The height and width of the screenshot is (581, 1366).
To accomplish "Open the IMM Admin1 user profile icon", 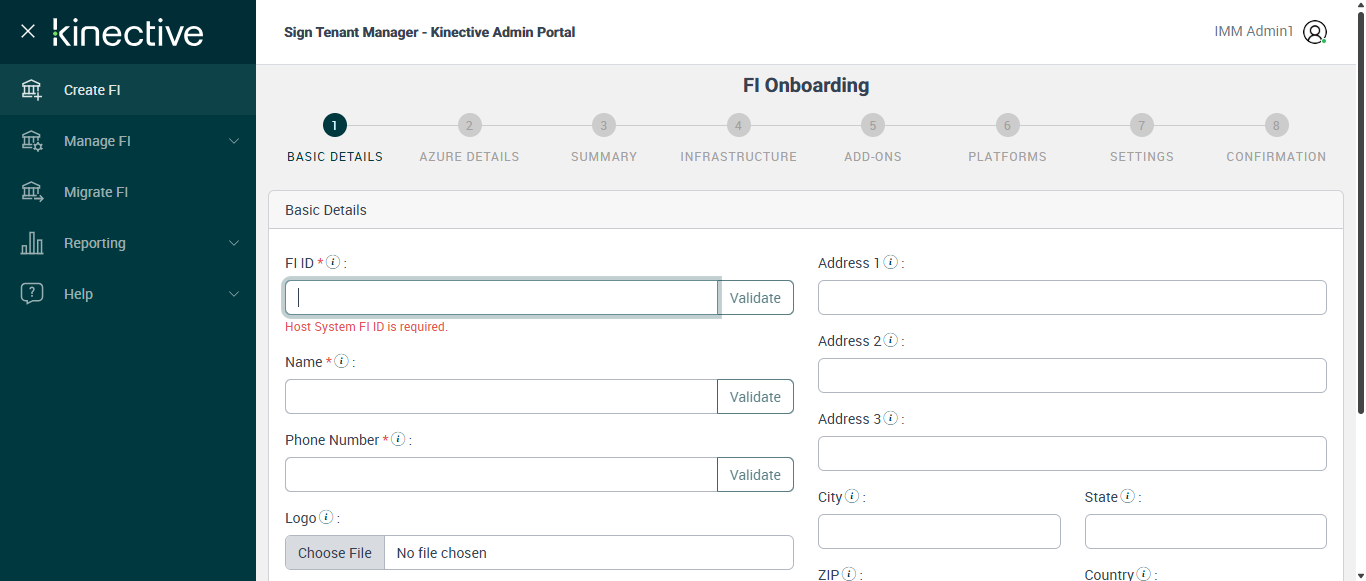I will pyautogui.click(x=1315, y=32).
